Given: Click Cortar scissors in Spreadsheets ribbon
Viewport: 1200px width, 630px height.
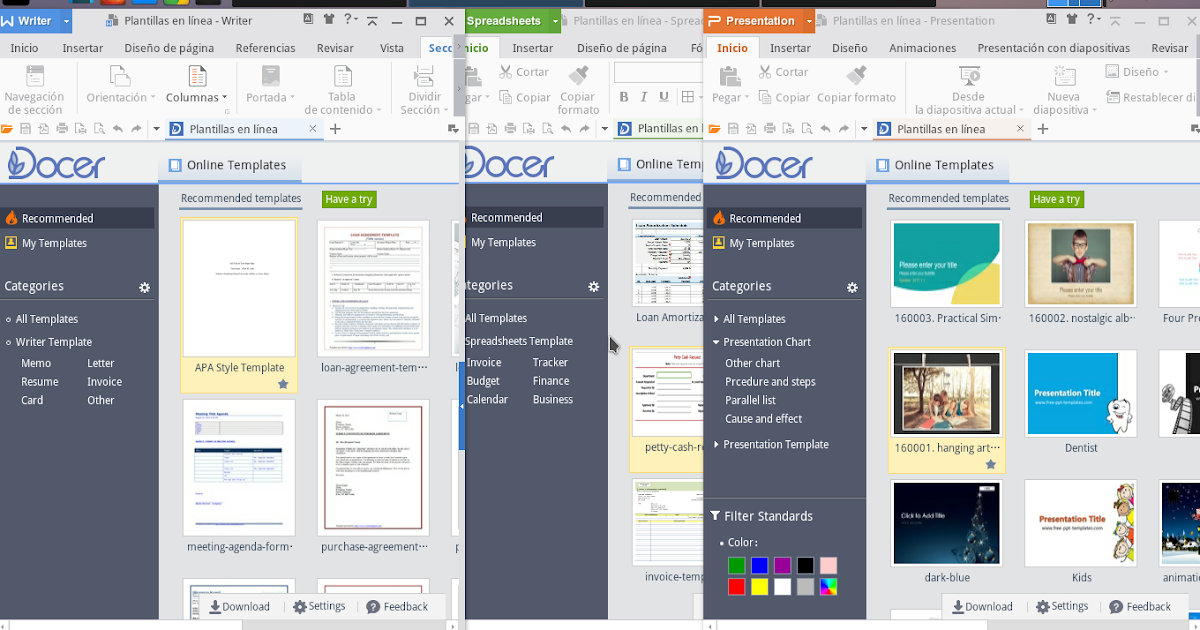Looking at the screenshot, I should coord(507,72).
